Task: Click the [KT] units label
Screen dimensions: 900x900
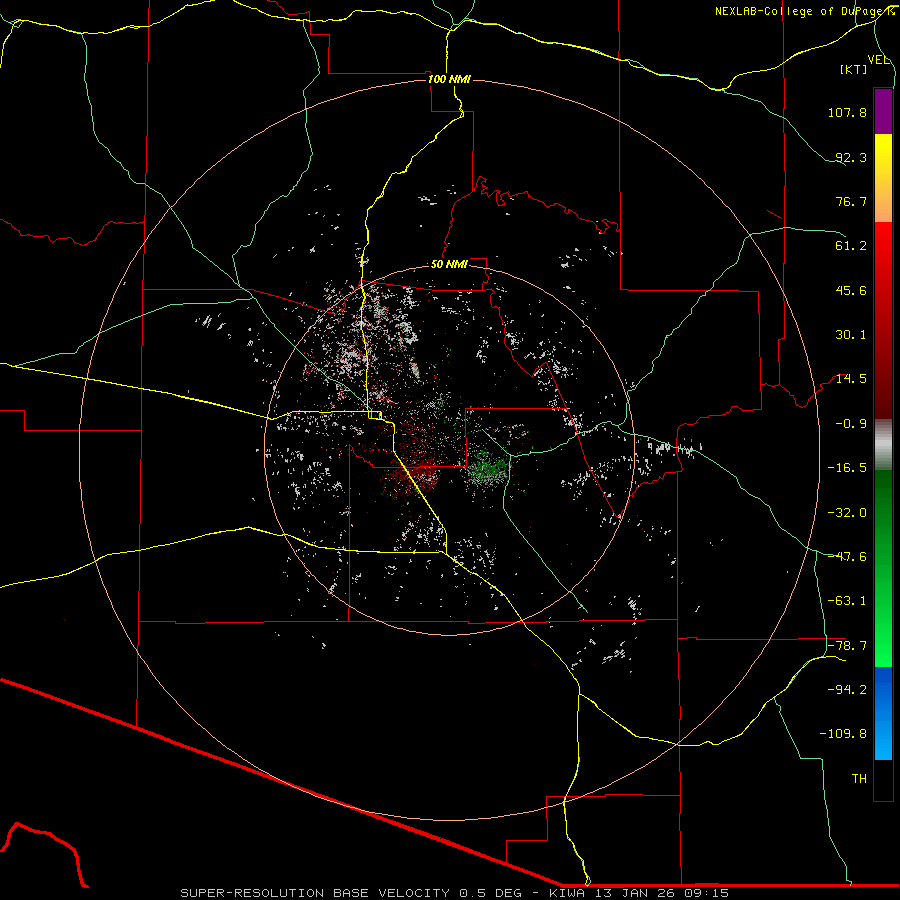Action: click(853, 69)
